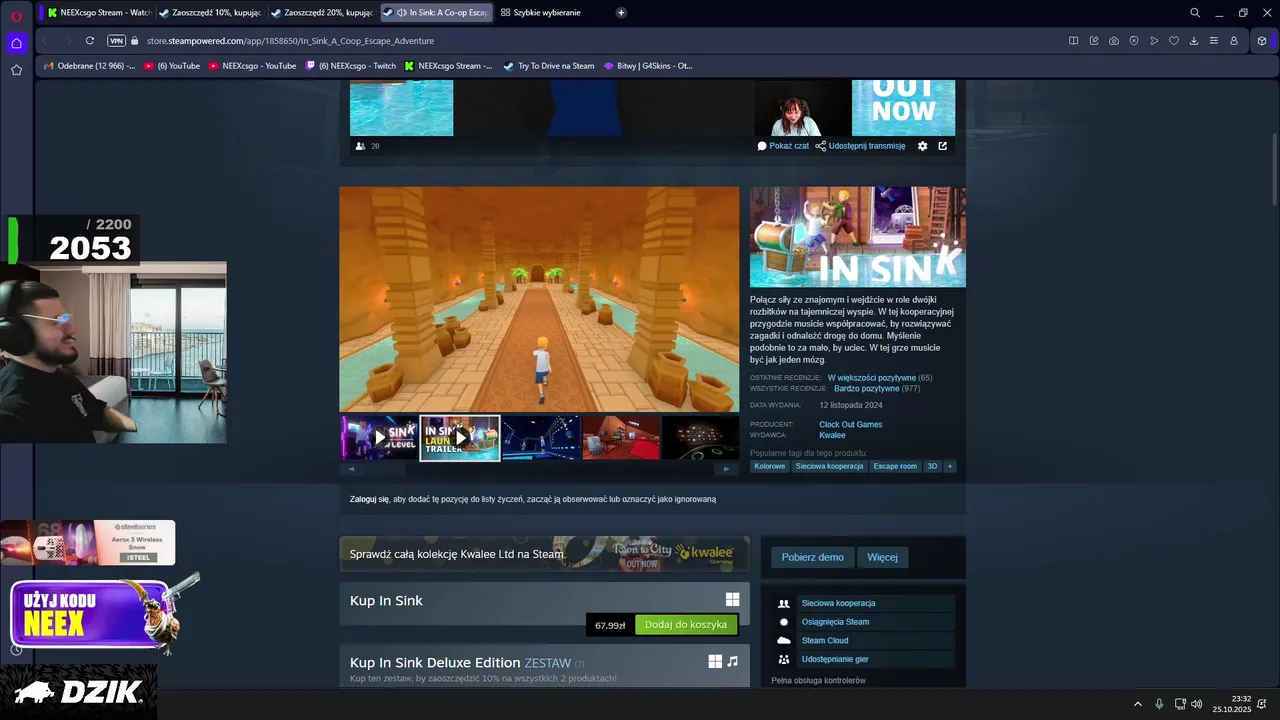Select the orange room screenshot thumbnail
This screenshot has height=720, width=1280.
point(621,438)
